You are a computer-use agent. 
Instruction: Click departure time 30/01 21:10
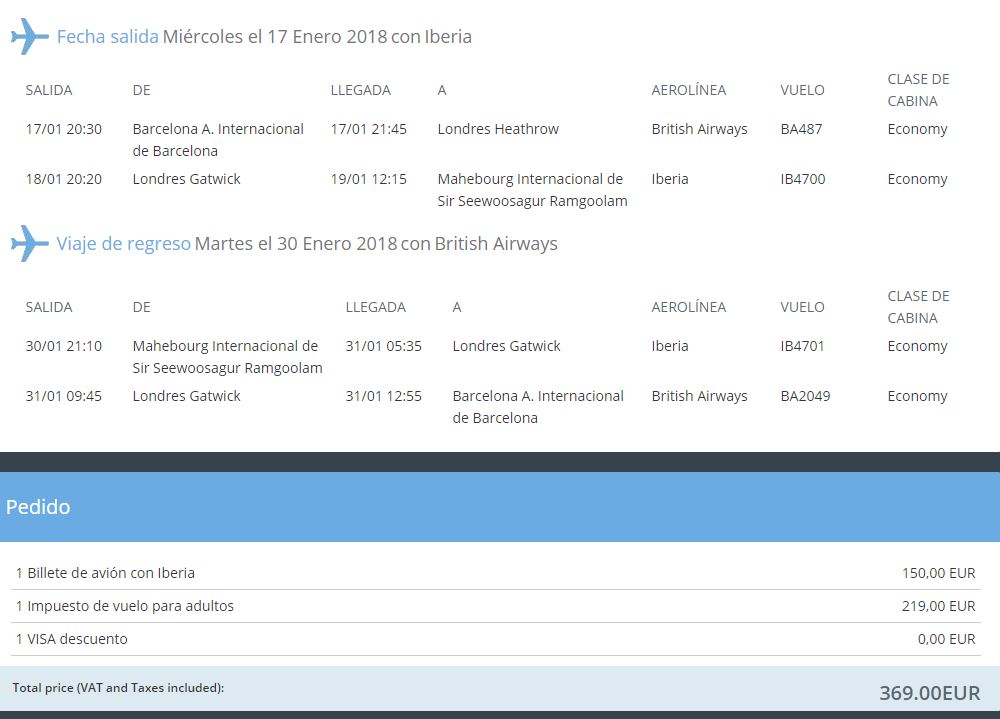(x=64, y=346)
